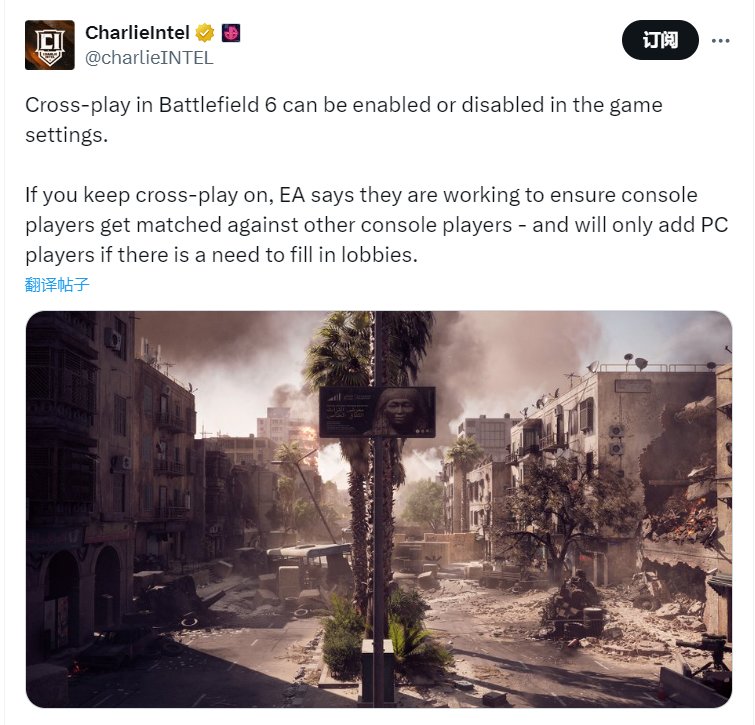Click the billboard with the face in image
The width and height of the screenshot is (755, 725).
point(377,412)
